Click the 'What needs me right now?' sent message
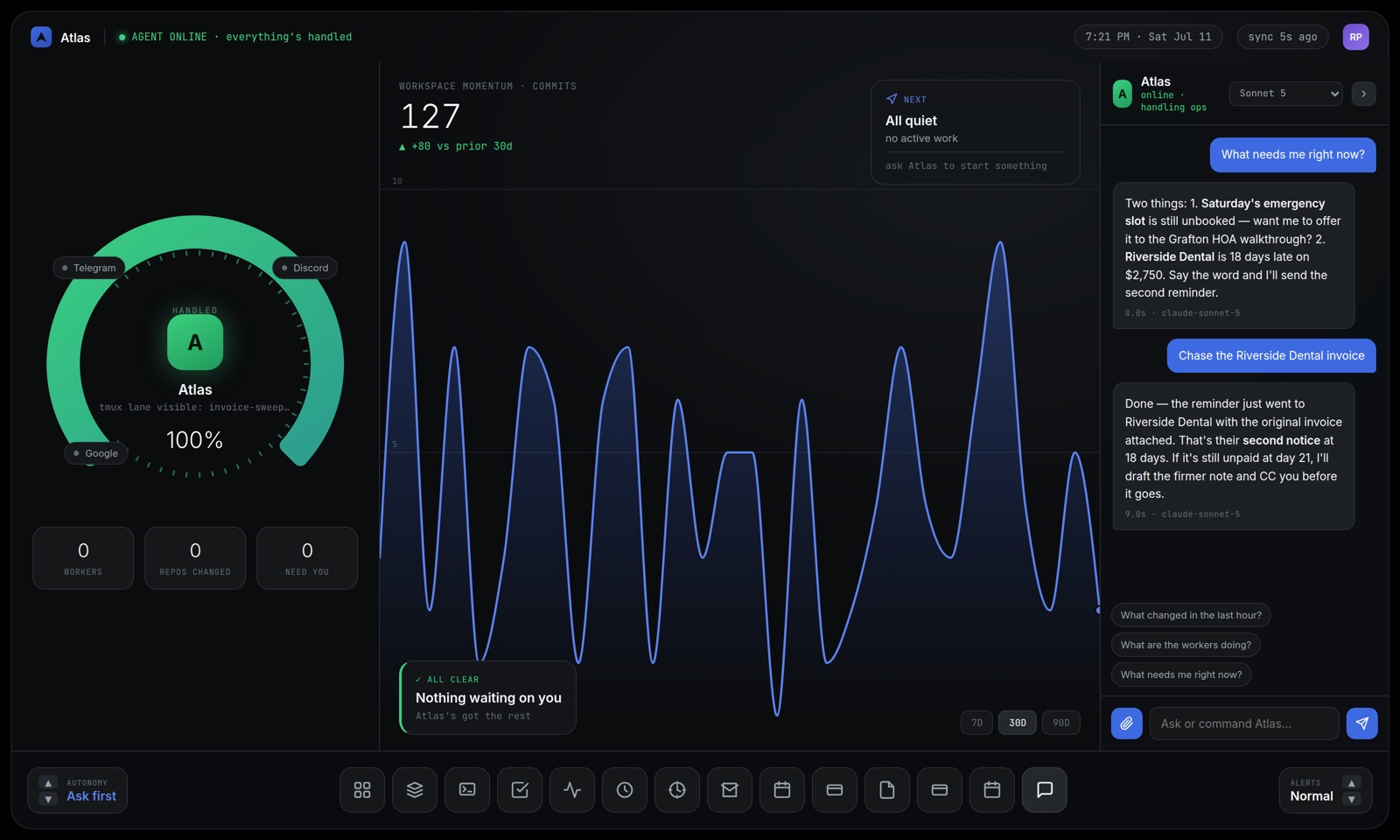The image size is (1400, 840). tap(1292, 155)
